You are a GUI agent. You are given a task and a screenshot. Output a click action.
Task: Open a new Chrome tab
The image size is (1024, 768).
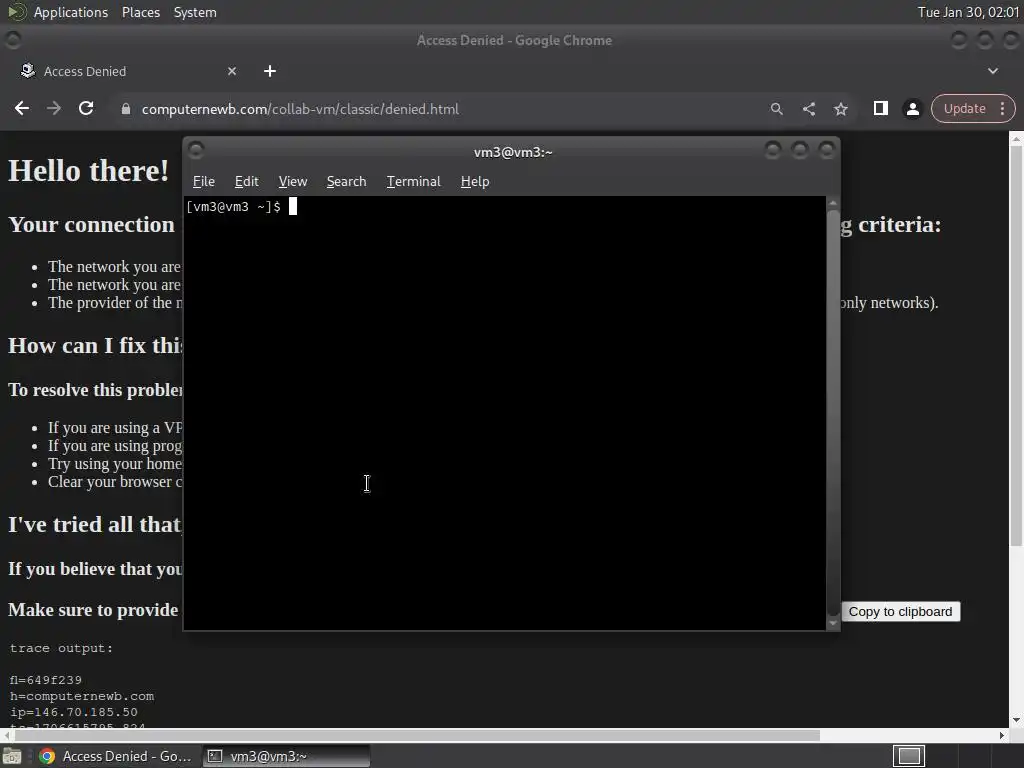(270, 71)
